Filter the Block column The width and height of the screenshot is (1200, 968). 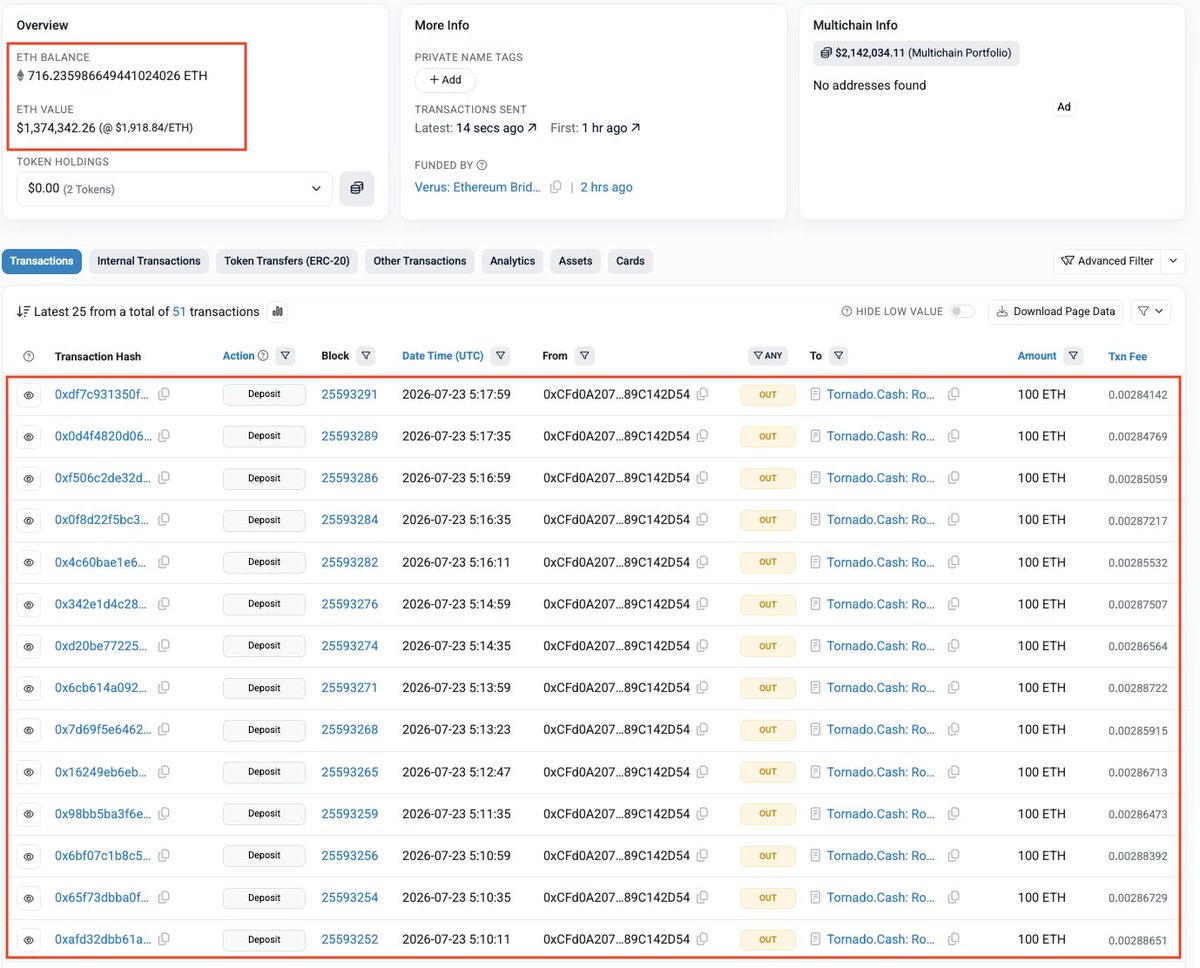(366, 356)
